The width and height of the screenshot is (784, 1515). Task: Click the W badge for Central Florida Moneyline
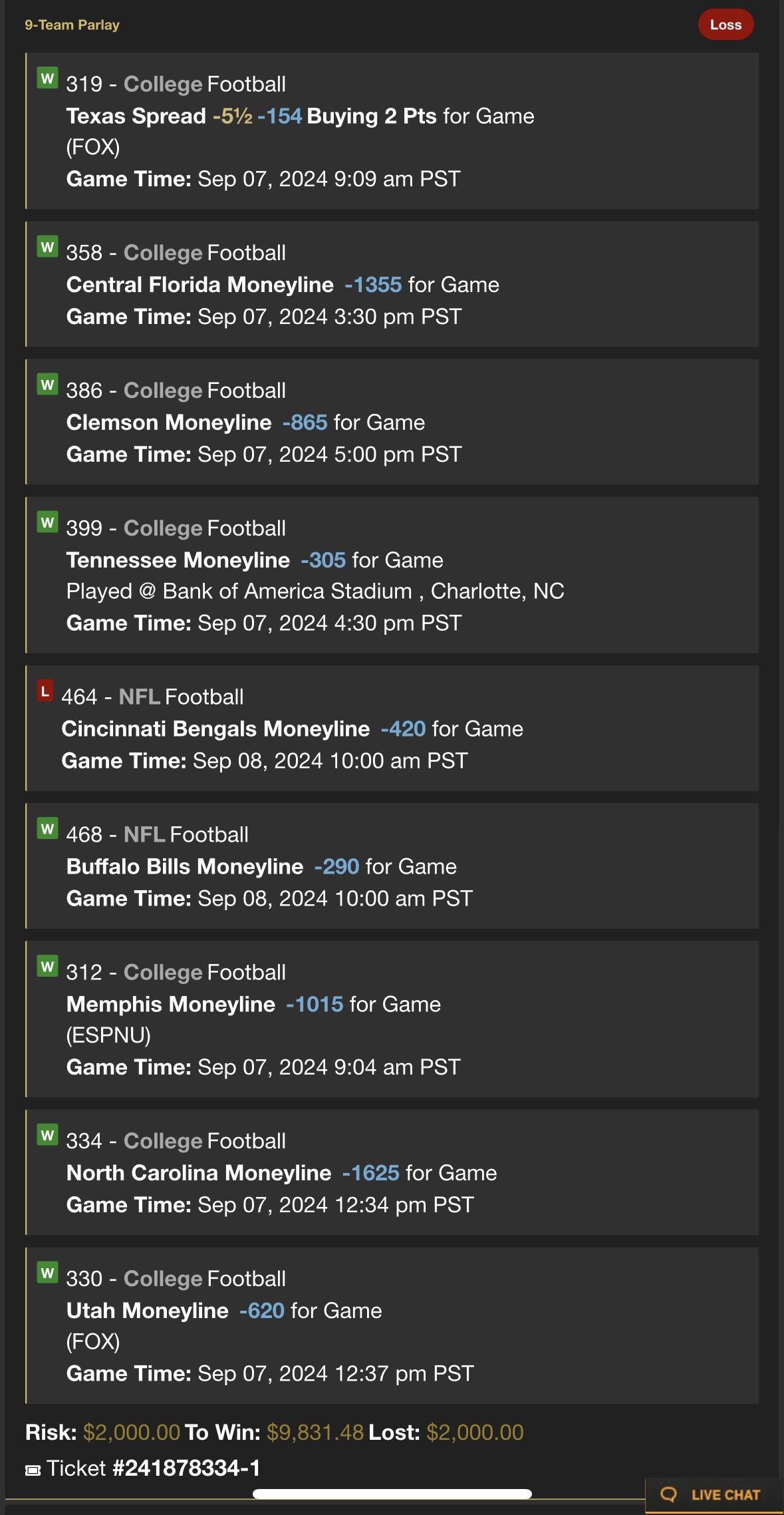pos(47,247)
